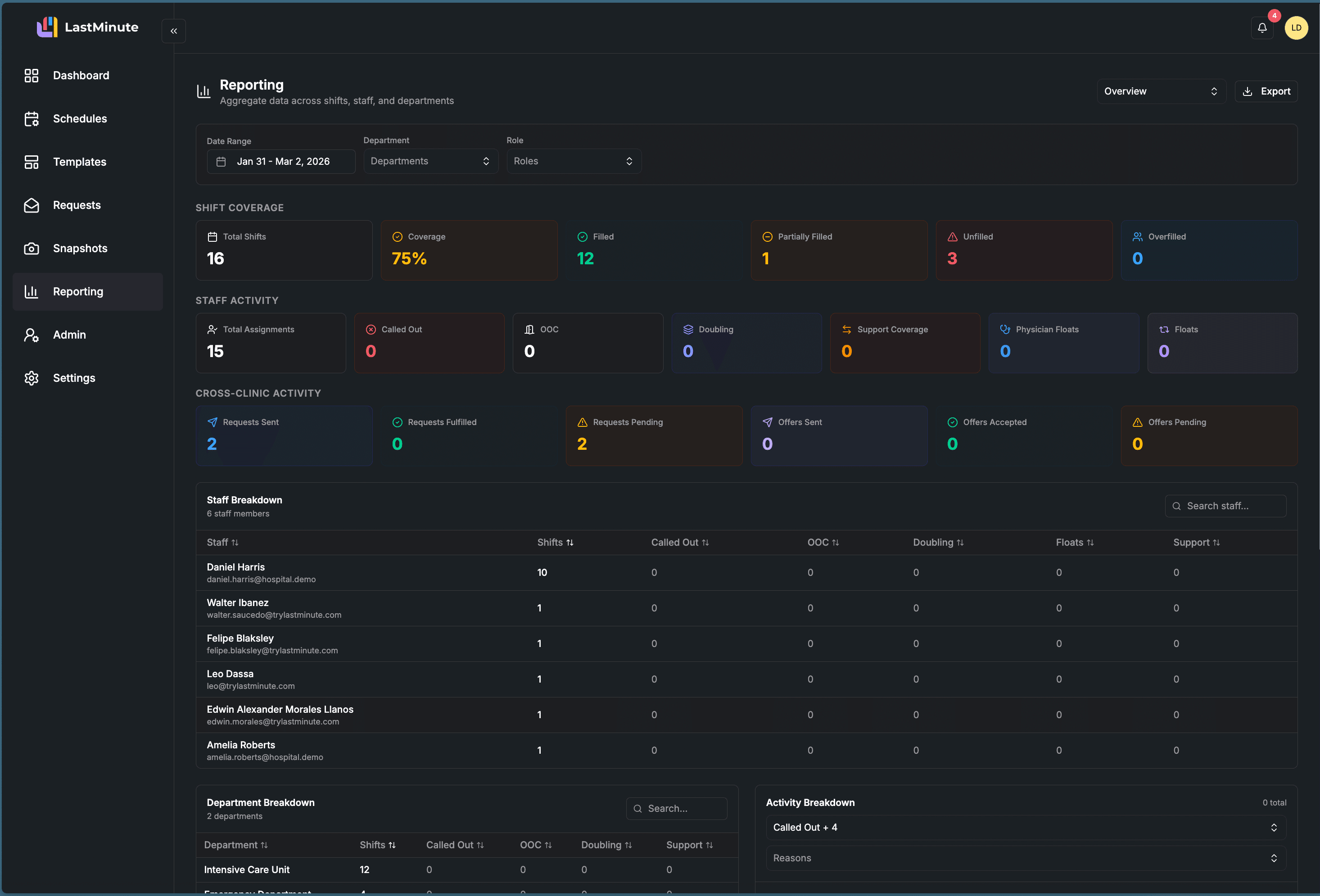The image size is (1320, 896).
Task: Expand the Departments filter dropdown
Action: [x=430, y=161]
